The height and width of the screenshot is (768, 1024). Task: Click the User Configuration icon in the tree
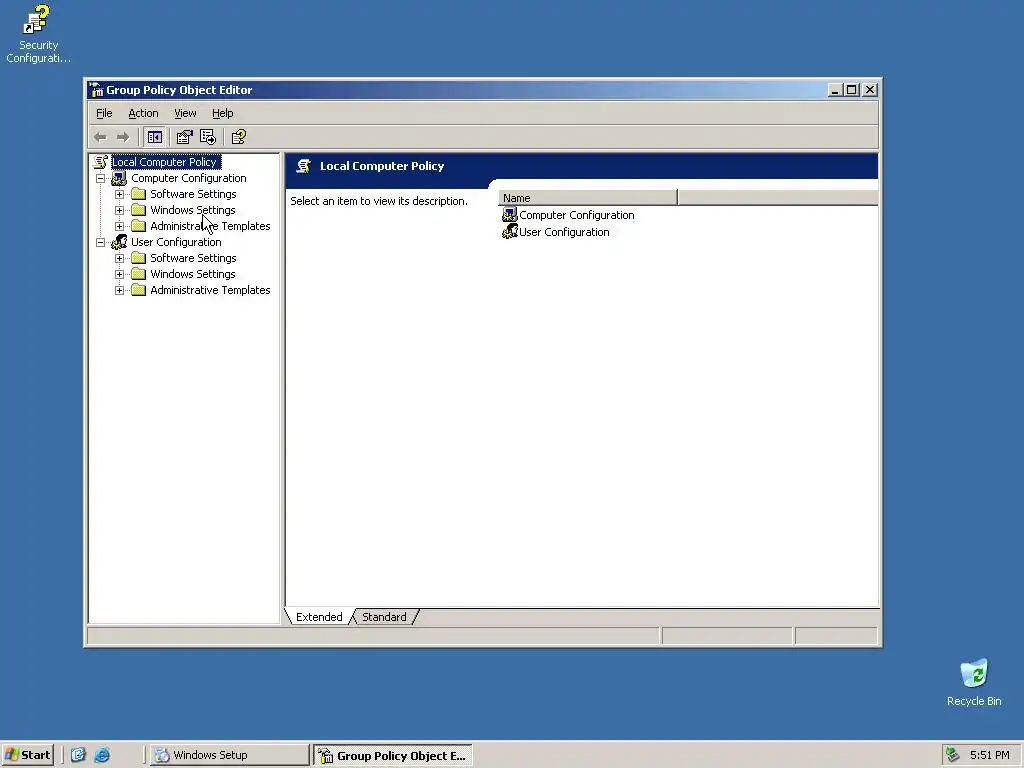click(x=119, y=242)
